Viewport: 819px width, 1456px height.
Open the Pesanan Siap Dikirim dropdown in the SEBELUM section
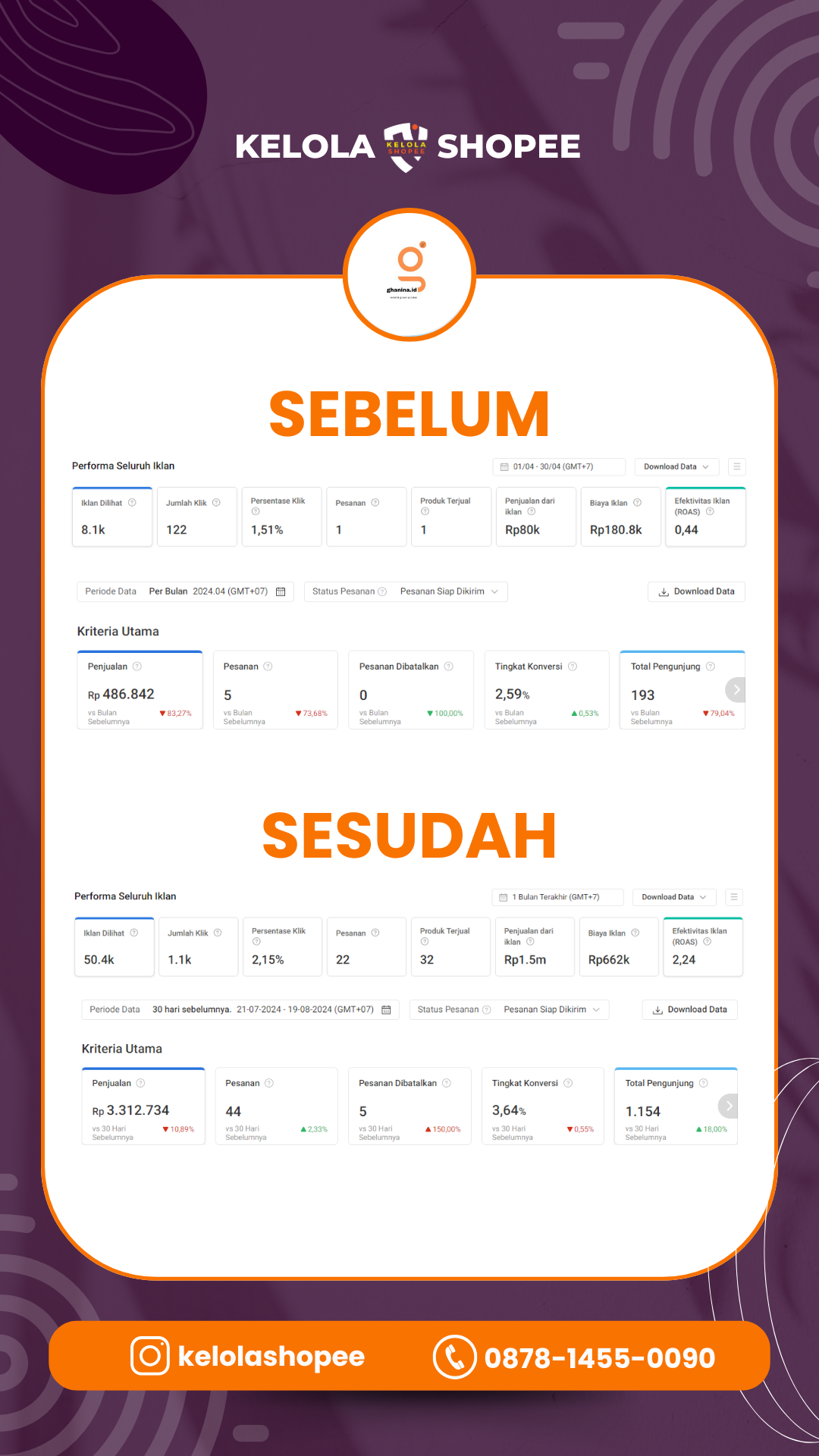click(x=449, y=591)
